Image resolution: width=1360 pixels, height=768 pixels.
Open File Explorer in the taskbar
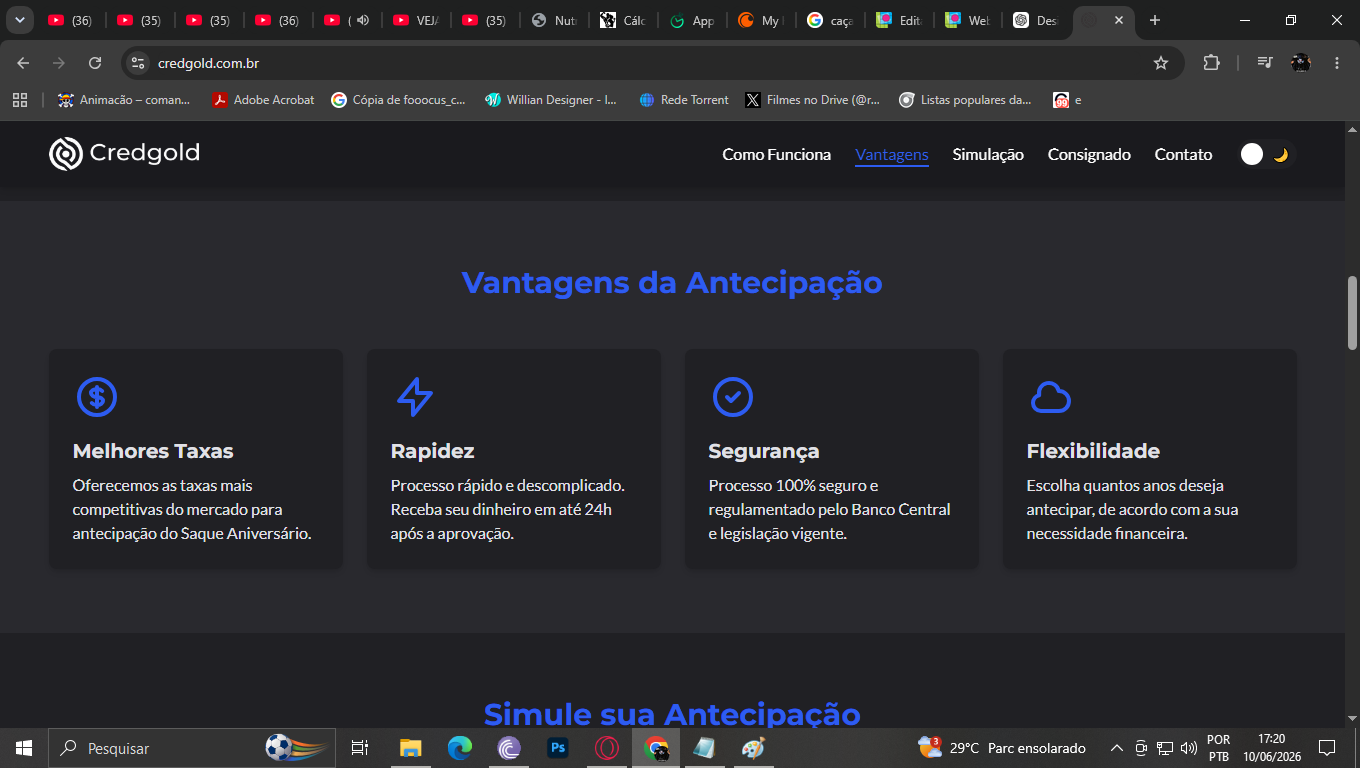point(411,747)
